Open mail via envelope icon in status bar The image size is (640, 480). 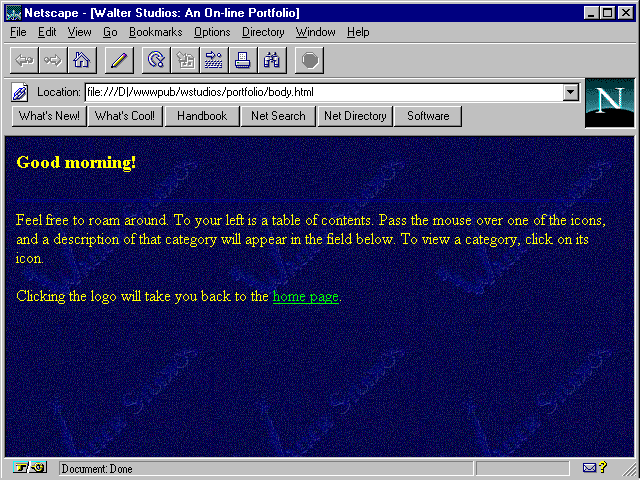coord(589,468)
